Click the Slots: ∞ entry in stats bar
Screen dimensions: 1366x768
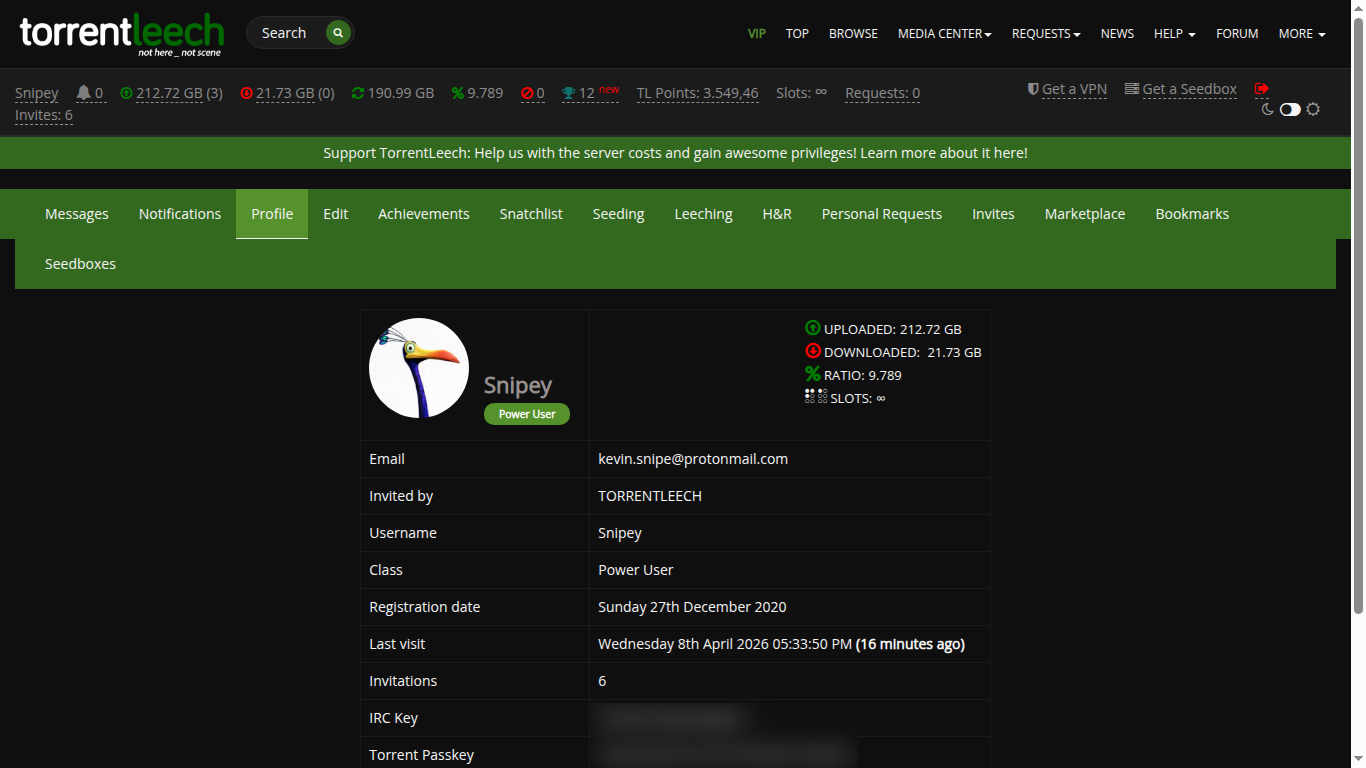coord(801,93)
